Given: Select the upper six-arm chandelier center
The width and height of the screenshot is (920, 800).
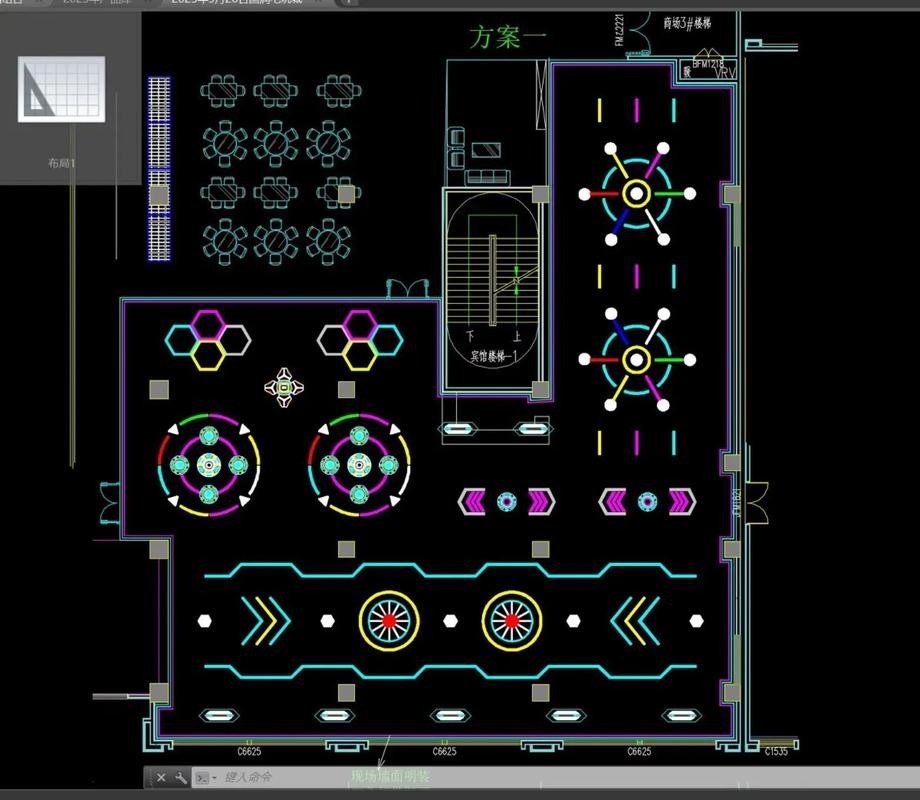Looking at the screenshot, I should point(636,194).
